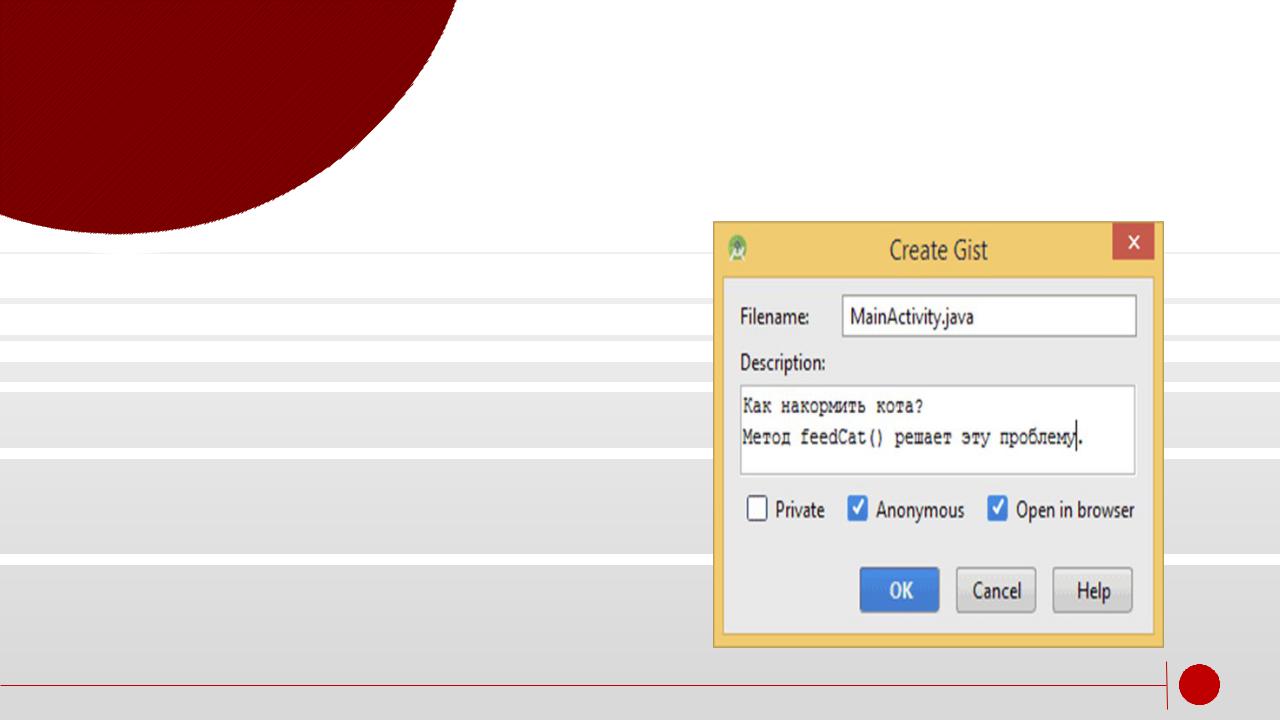This screenshot has height=720, width=1280.
Task: Click the Android Studio icon in Create Gist title bar
Action: click(738, 248)
